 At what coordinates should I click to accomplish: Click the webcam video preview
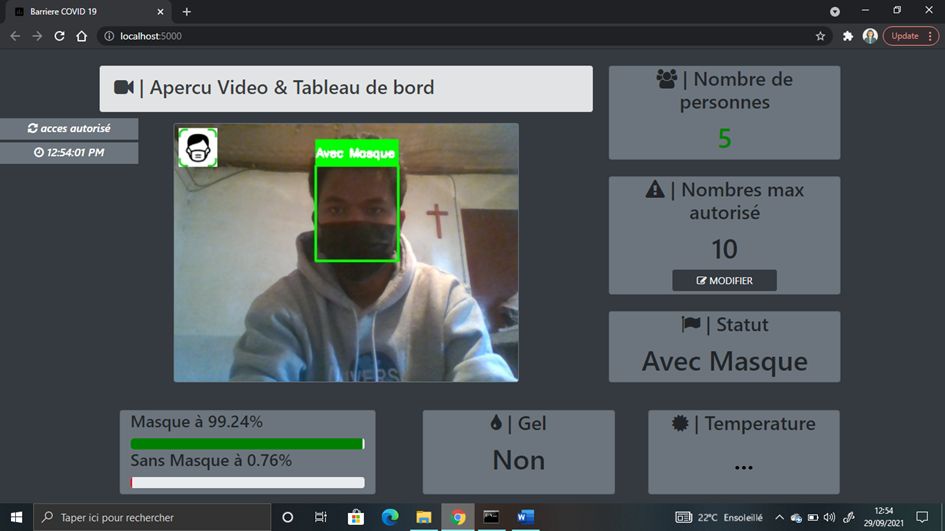point(346,253)
